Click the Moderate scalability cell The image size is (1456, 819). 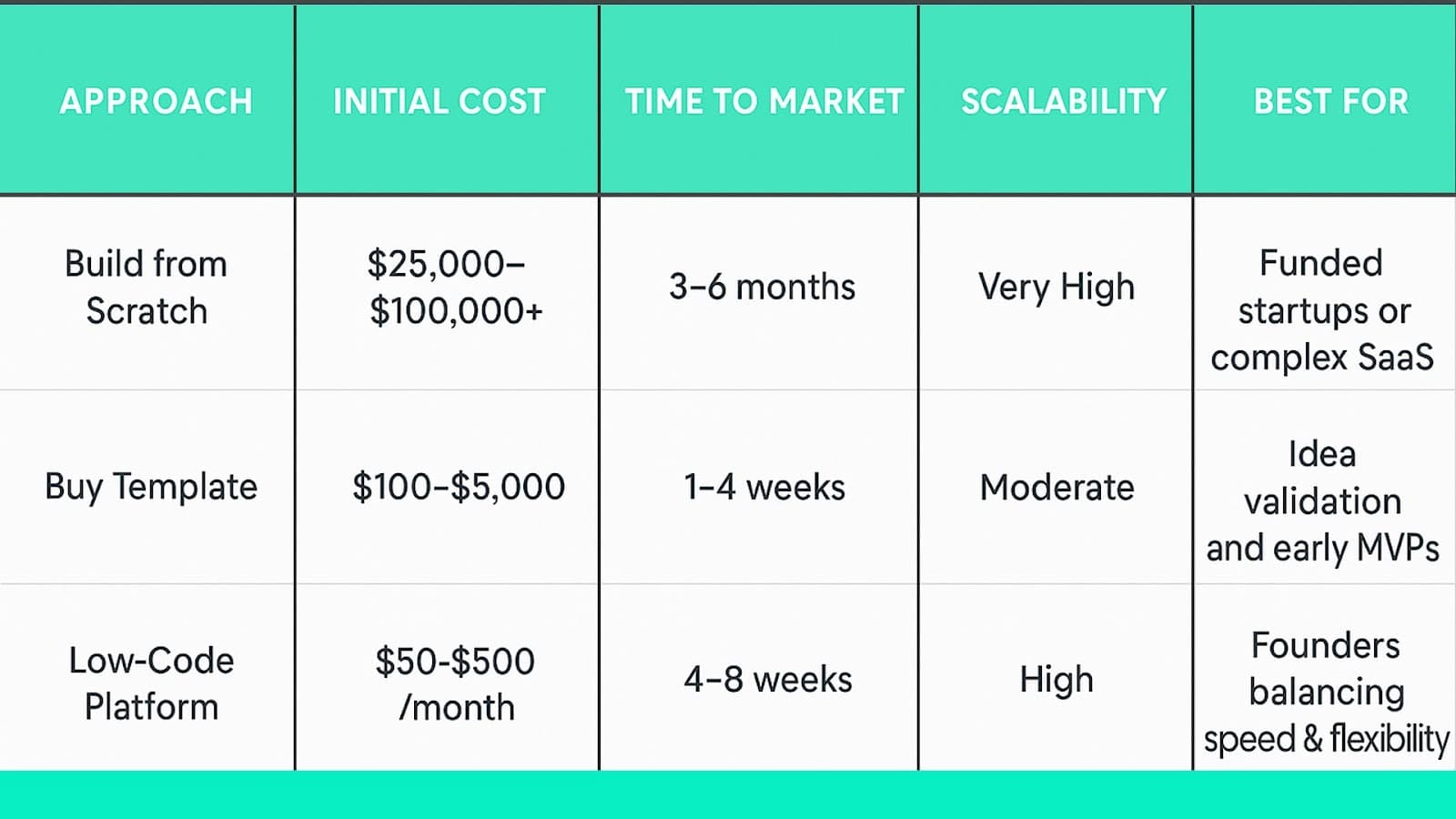pos(1057,487)
